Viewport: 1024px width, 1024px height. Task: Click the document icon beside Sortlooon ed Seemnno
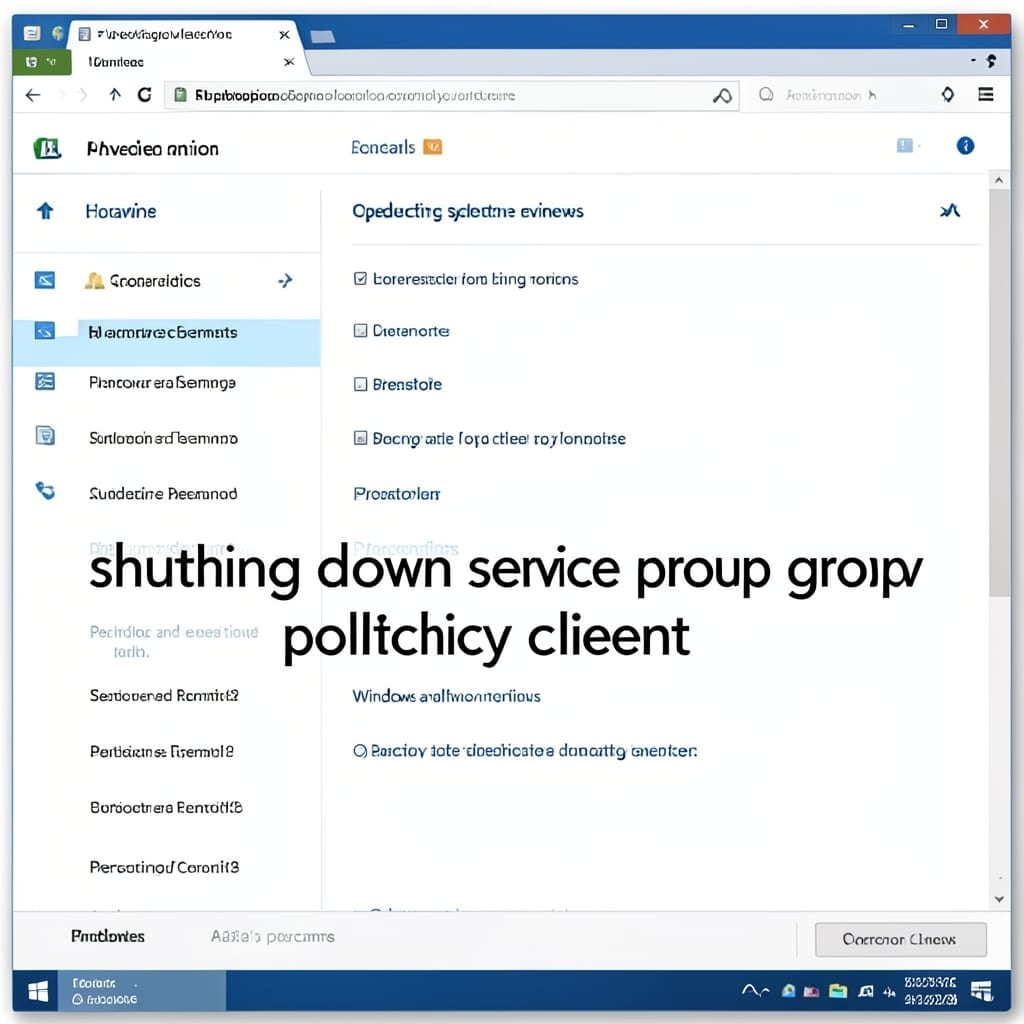tap(44, 435)
